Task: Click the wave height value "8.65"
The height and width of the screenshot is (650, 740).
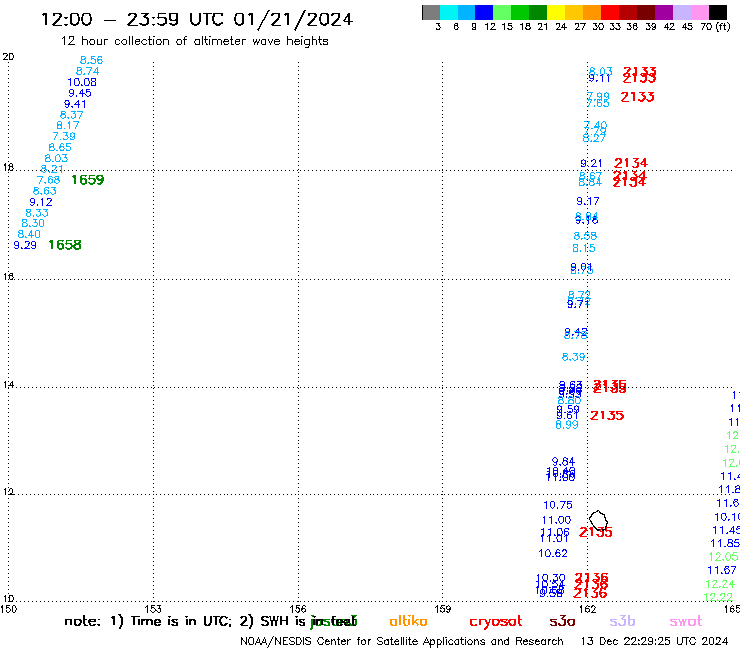Action: pyautogui.click(x=60, y=147)
